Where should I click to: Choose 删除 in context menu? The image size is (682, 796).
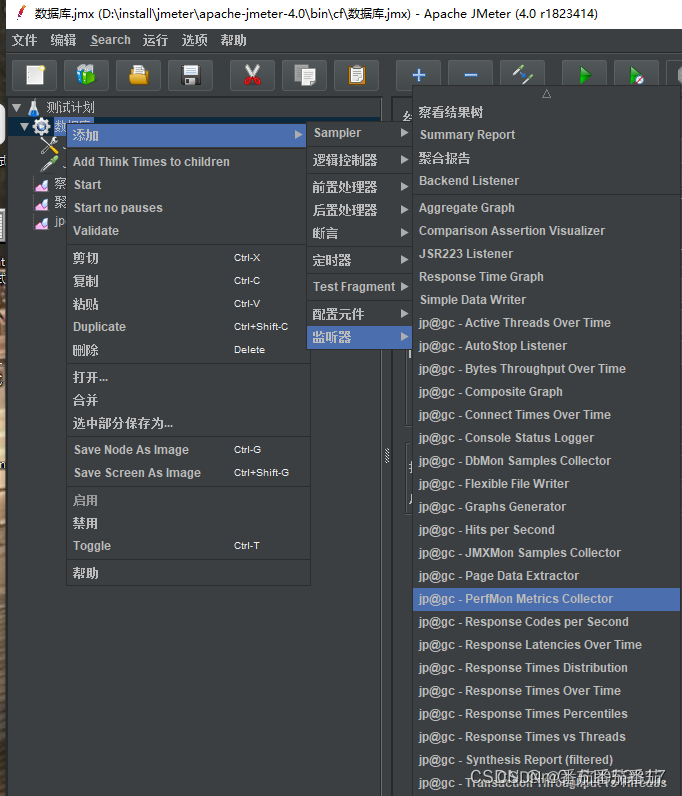188,350
